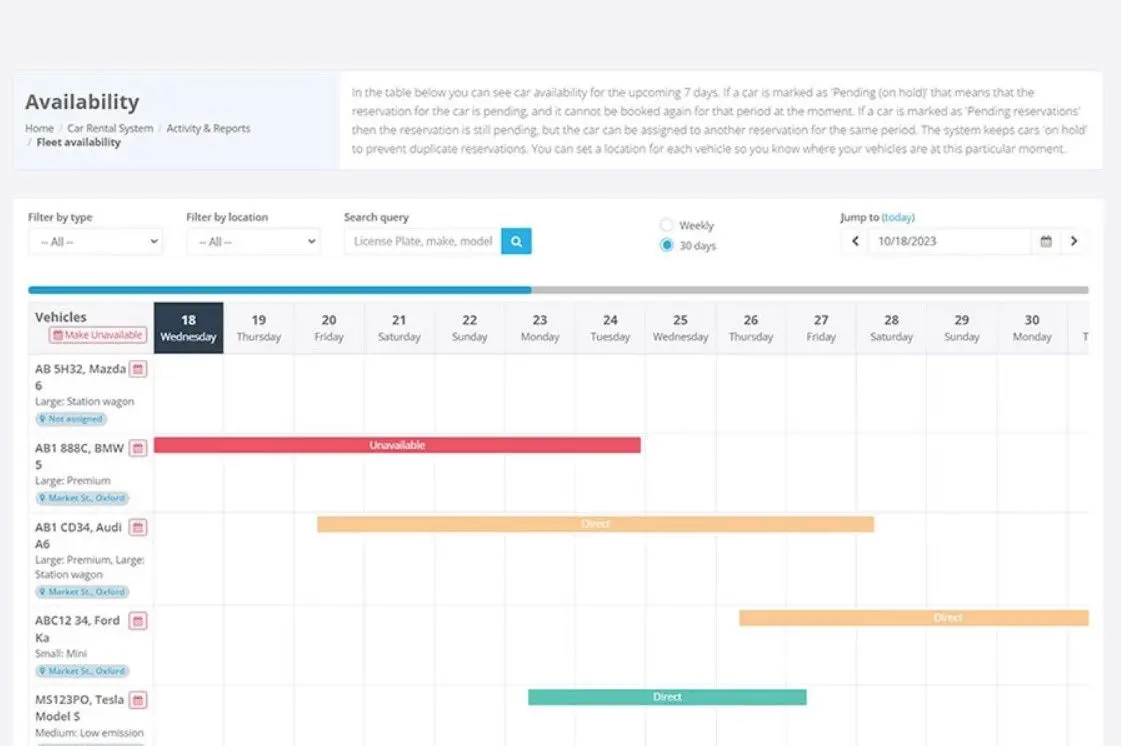Select the 24 Tuesday column header
1121x746 pixels.
click(x=611, y=328)
